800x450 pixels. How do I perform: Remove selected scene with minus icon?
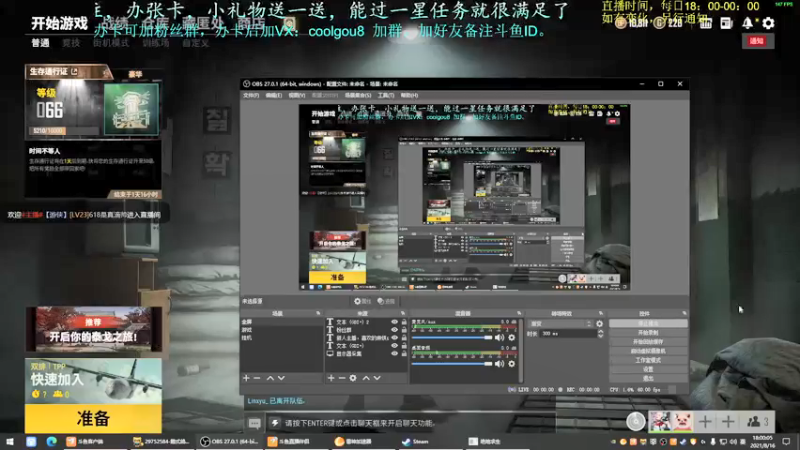coord(257,378)
